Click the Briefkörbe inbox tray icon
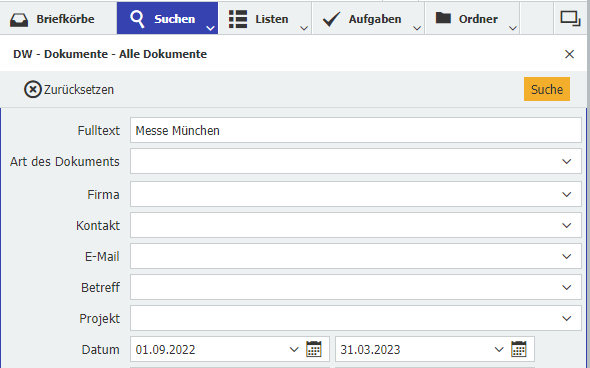The height and width of the screenshot is (368, 590). [x=19, y=20]
